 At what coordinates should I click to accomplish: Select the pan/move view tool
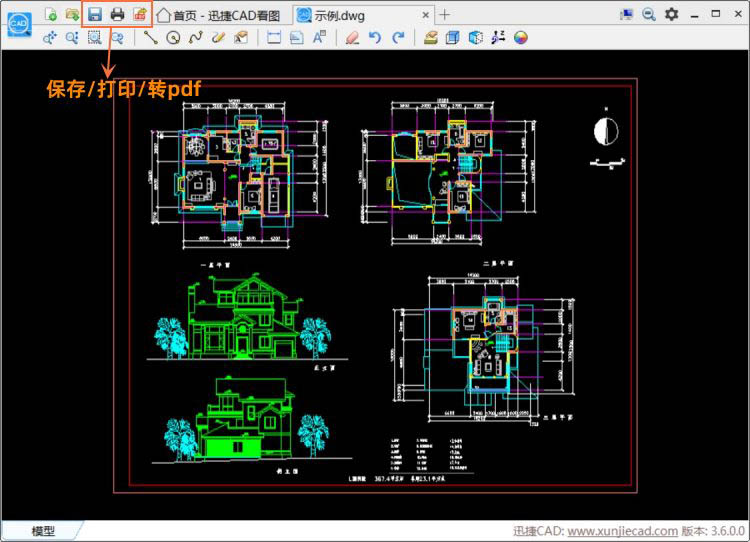[50, 37]
